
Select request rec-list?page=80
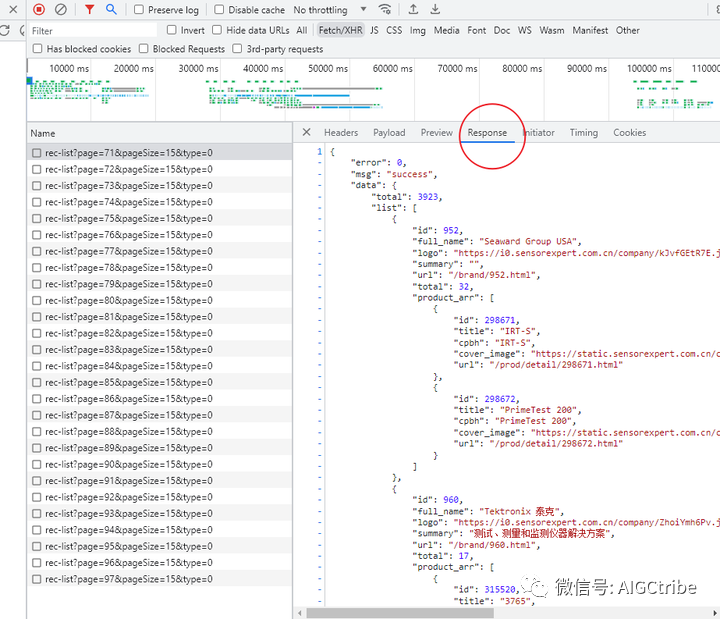click(x=128, y=300)
